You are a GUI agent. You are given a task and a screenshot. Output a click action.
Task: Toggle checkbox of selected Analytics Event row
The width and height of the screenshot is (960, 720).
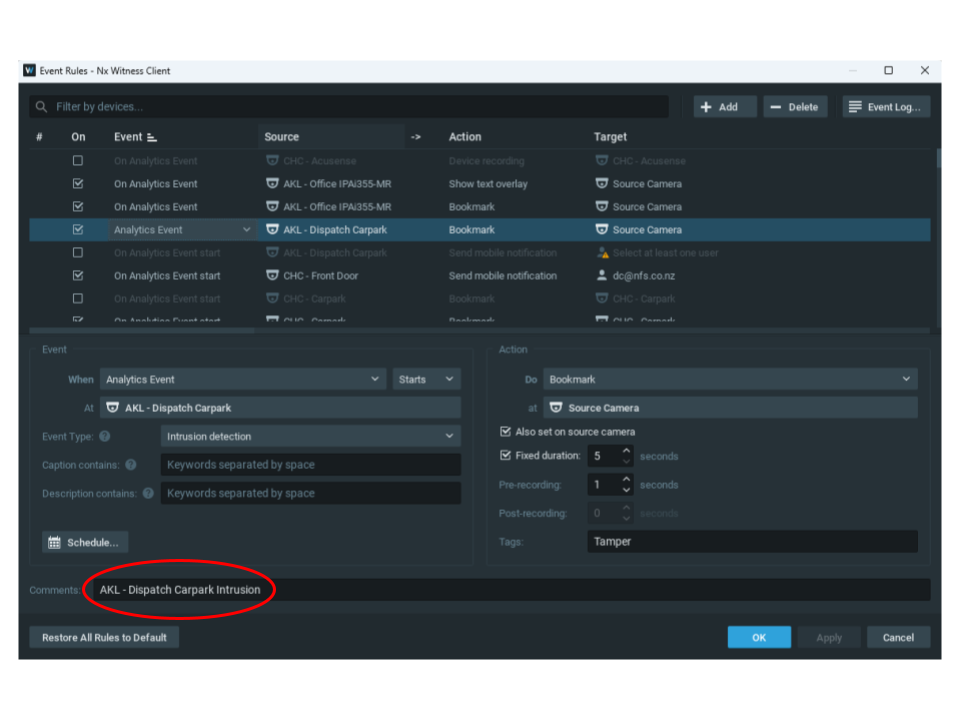tap(78, 230)
